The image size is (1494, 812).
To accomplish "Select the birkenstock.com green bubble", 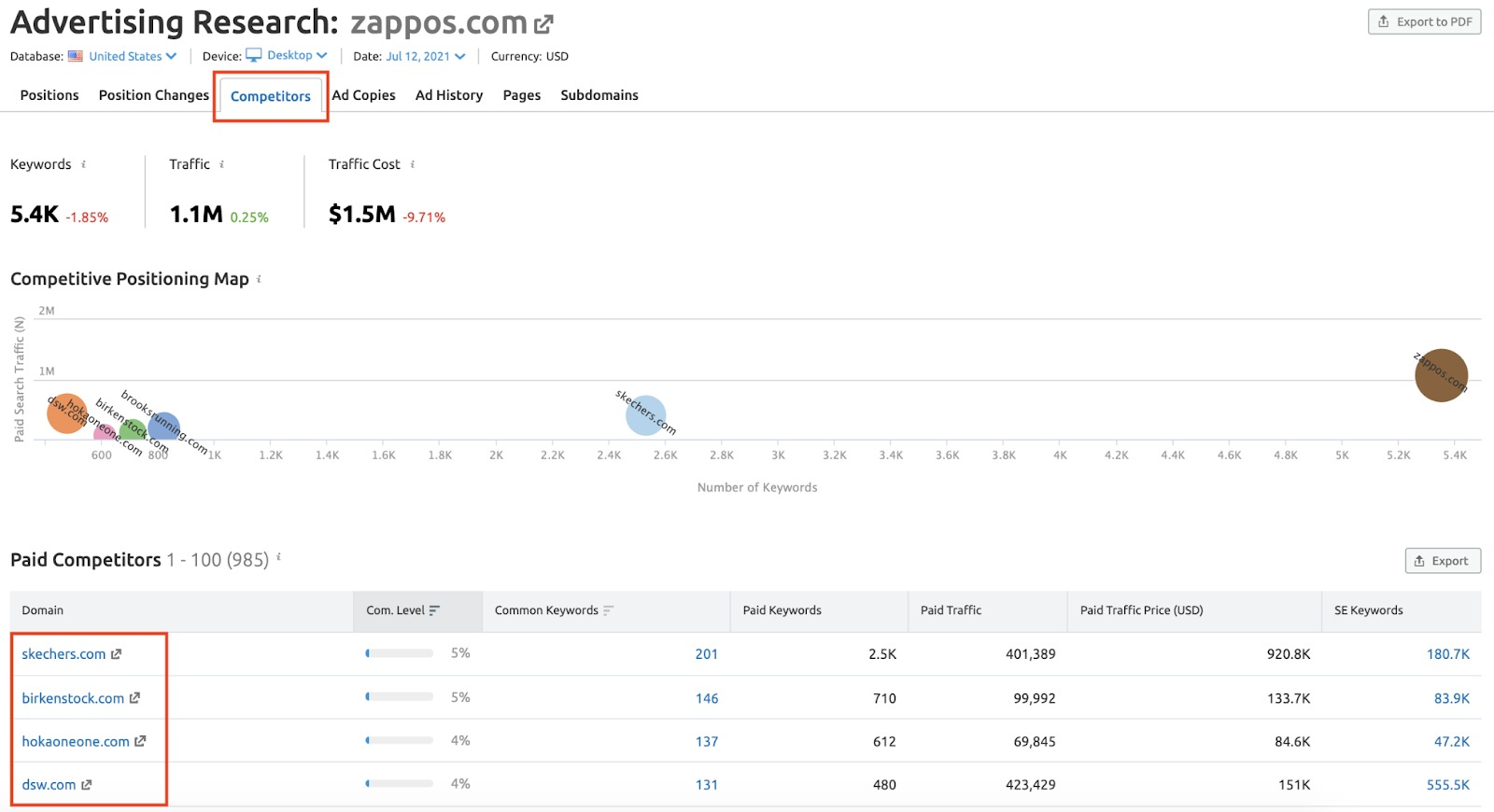I will pyautogui.click(x=132, y=431).
